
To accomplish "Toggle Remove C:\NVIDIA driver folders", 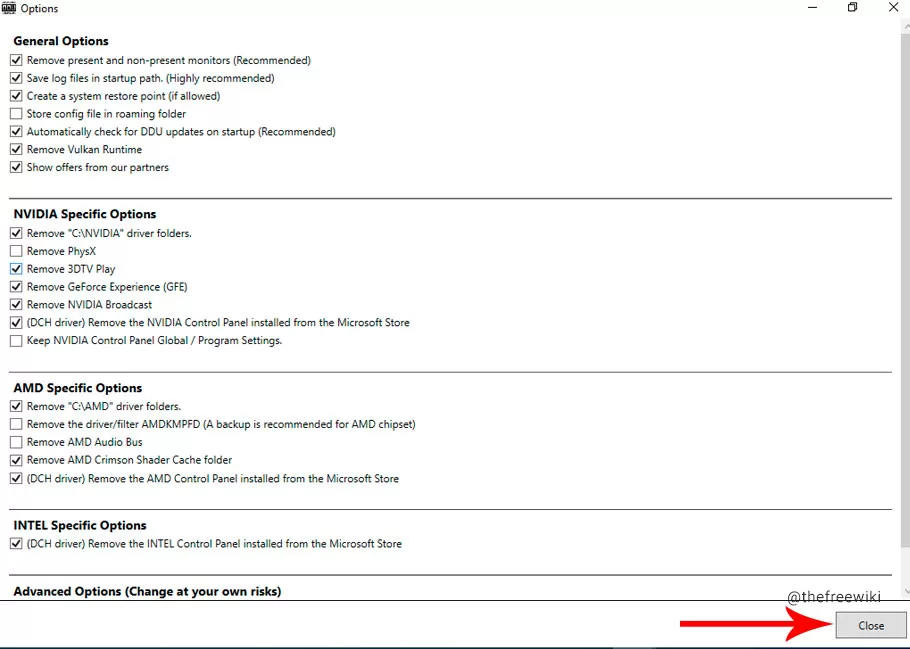I will [x=16, y=233].
